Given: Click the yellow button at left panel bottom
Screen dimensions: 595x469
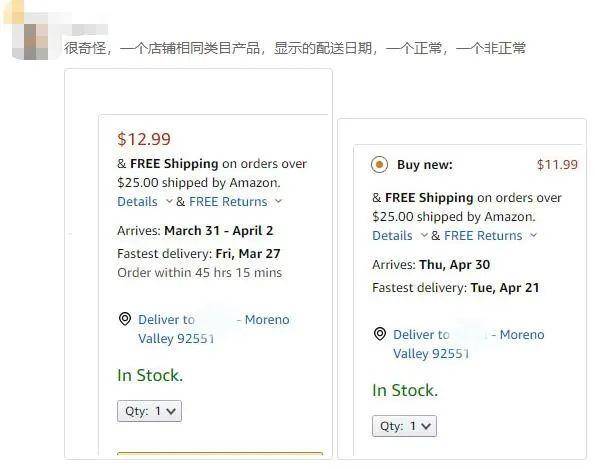Looking at the screenshot, I should (220, 454).
